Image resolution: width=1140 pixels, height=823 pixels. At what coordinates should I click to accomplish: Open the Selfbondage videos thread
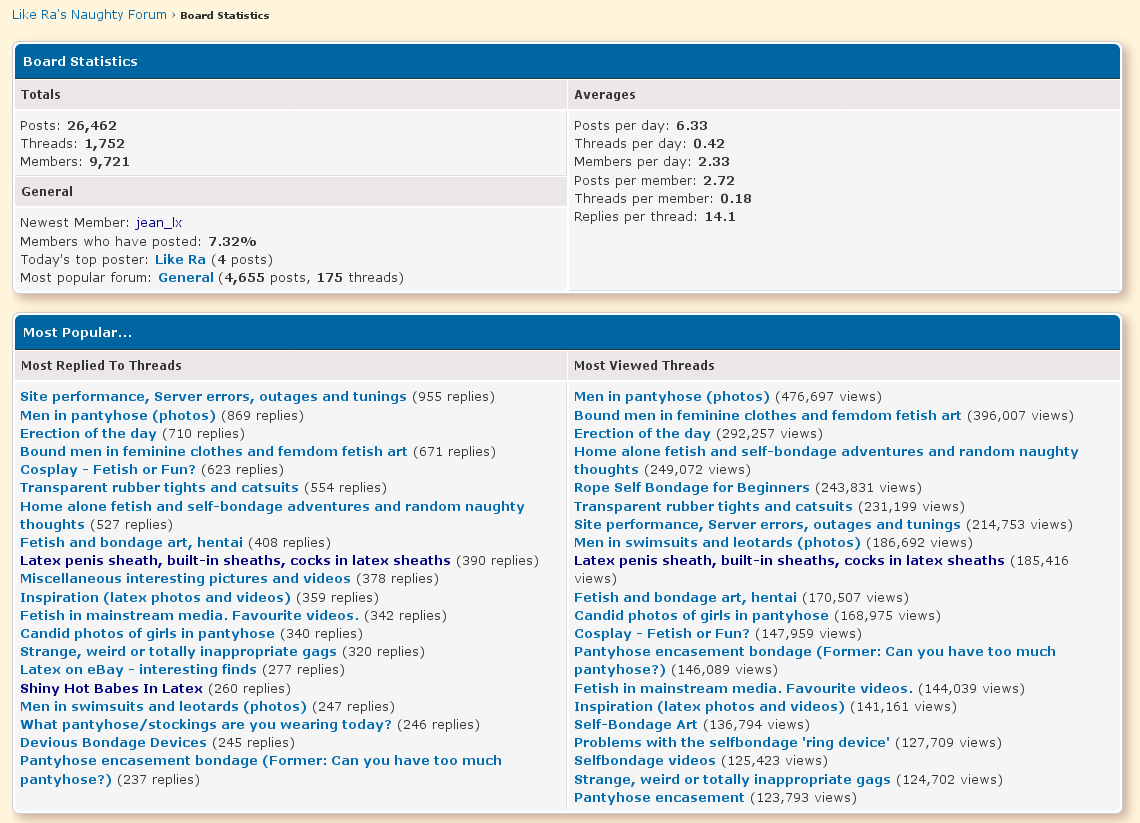(644, 760)
